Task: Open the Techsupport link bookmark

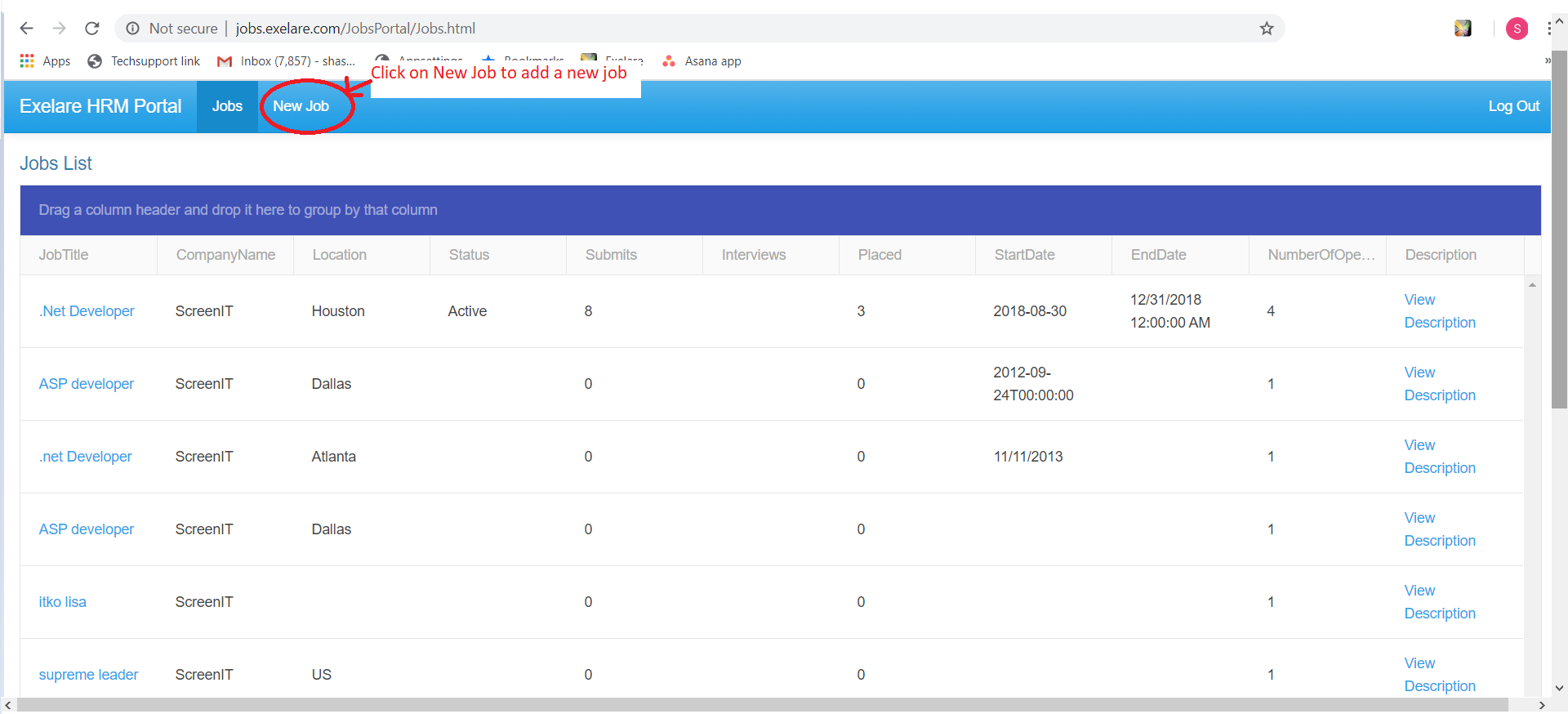Action: 144,61
